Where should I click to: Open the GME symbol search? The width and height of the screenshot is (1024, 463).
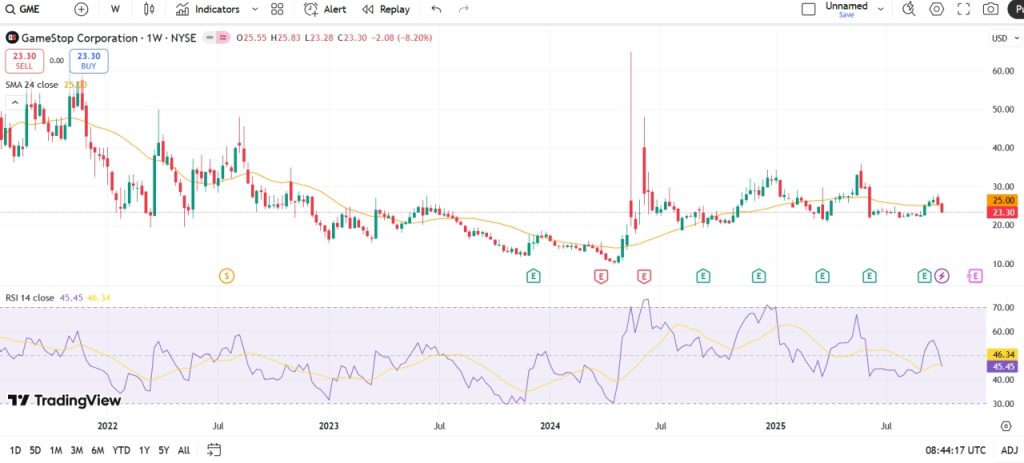28,9
